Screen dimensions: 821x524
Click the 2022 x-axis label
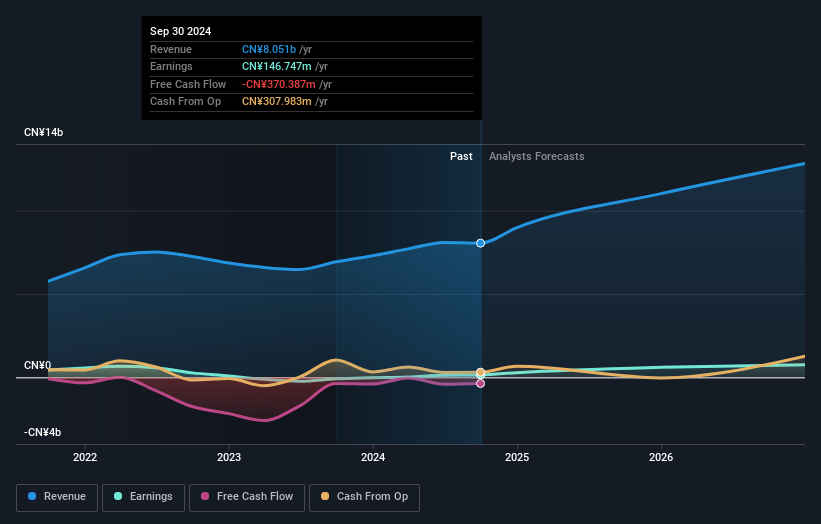pyautogui.click(x=85, y=458)
